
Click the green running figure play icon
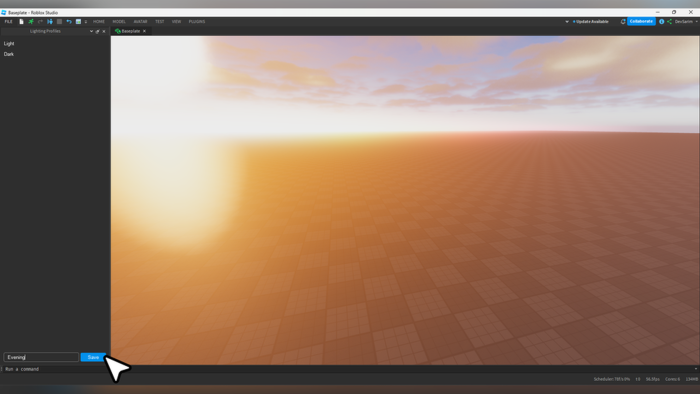(31, 21)
